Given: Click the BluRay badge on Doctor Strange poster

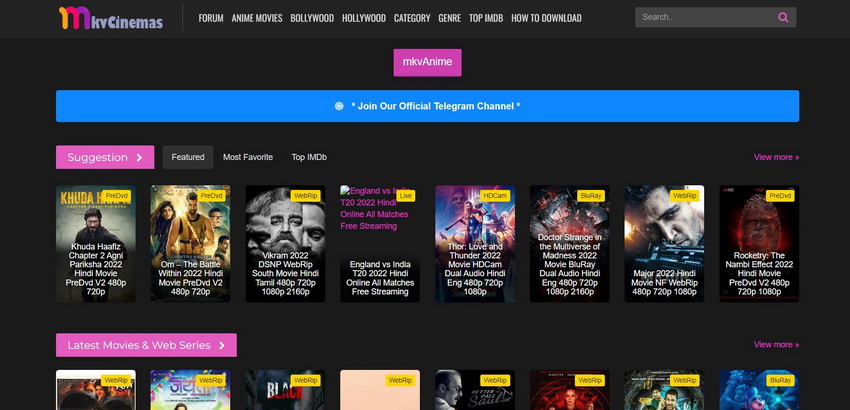Looking at the screenshot, I should pyautogui.click(x=590, y=196).
